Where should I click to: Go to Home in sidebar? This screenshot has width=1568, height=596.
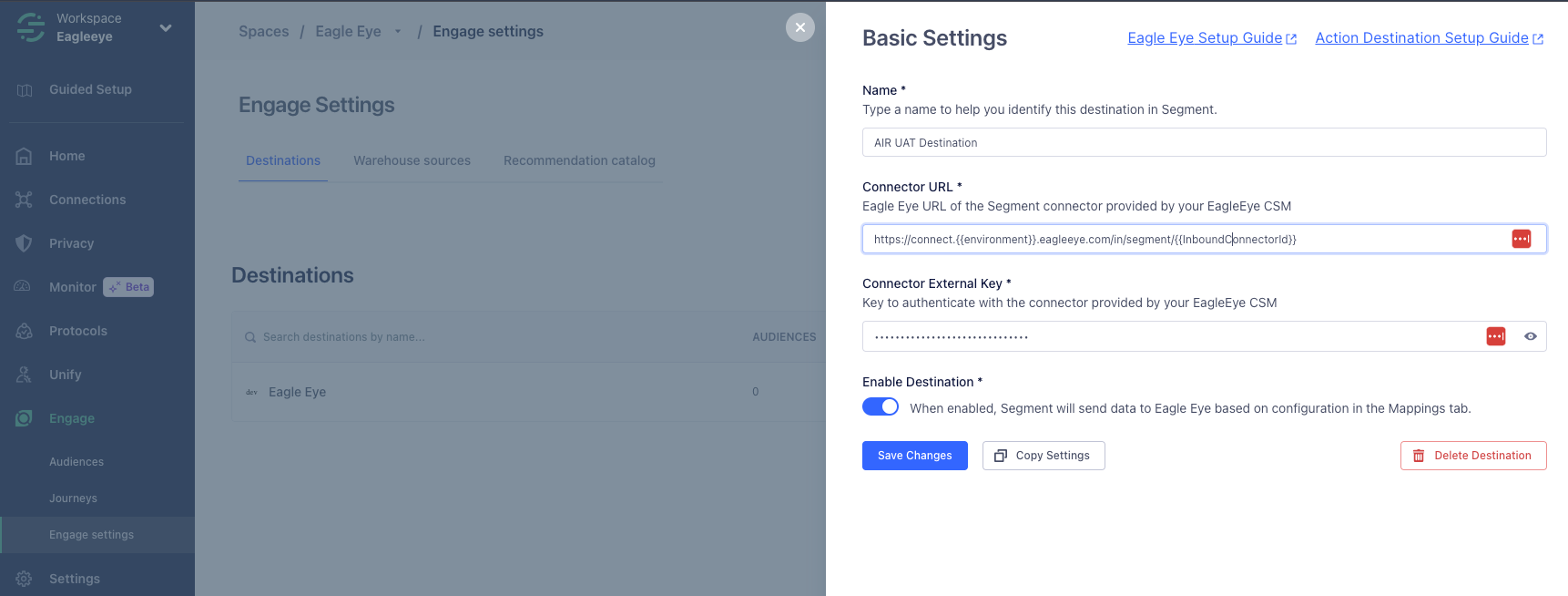point(67,156)
